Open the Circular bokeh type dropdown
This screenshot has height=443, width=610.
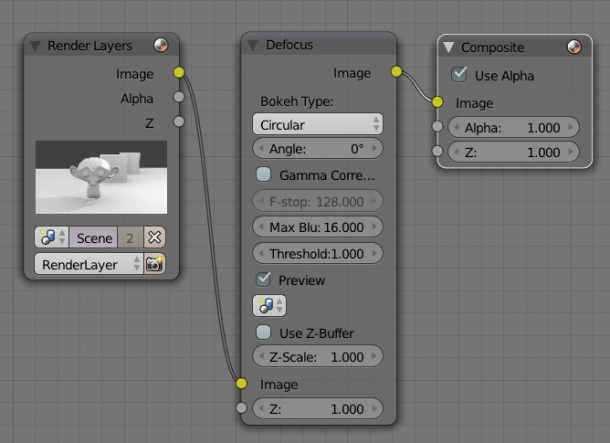317,125
